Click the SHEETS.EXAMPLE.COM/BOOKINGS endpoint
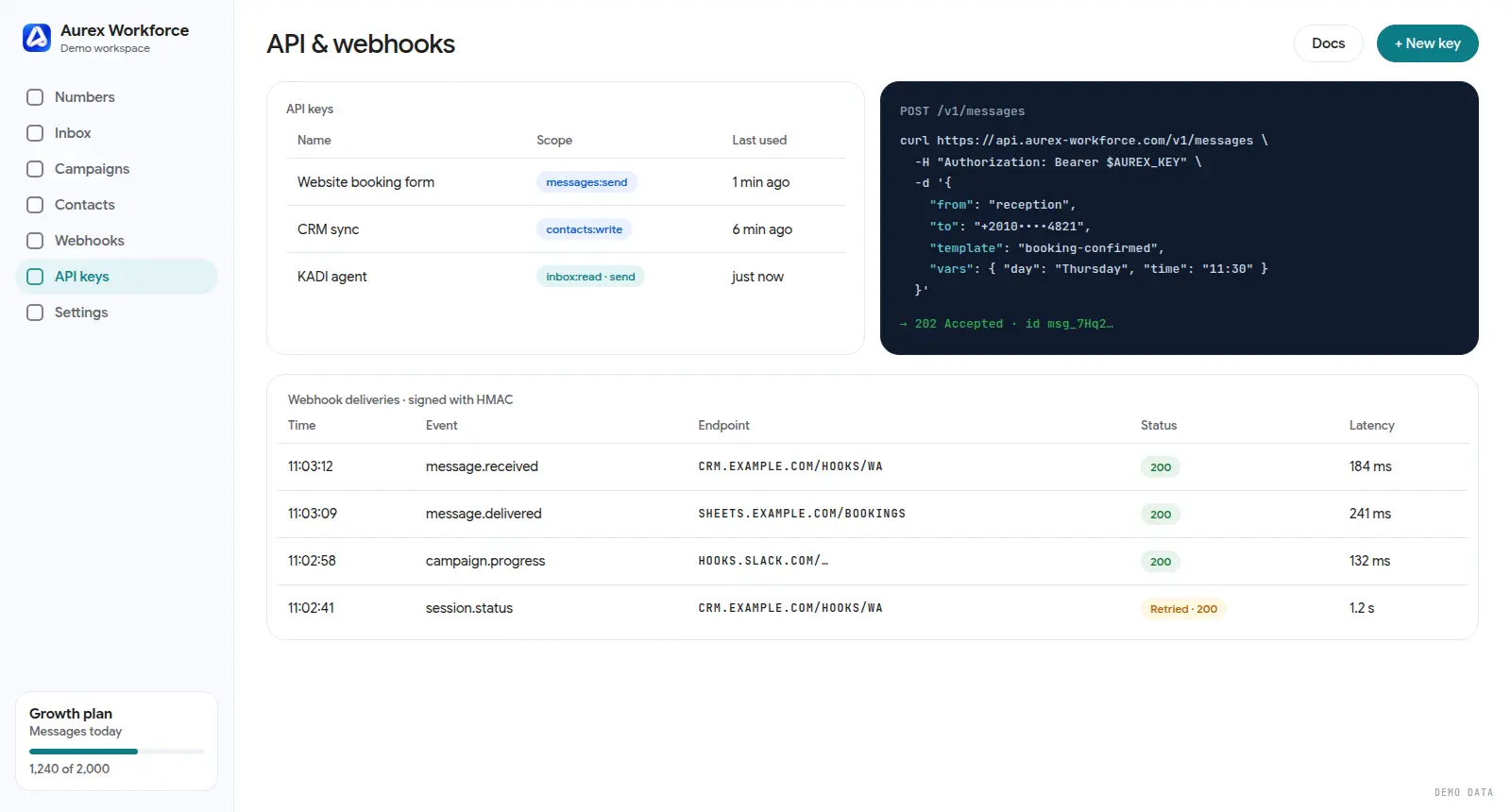 [x=802, y=514]
